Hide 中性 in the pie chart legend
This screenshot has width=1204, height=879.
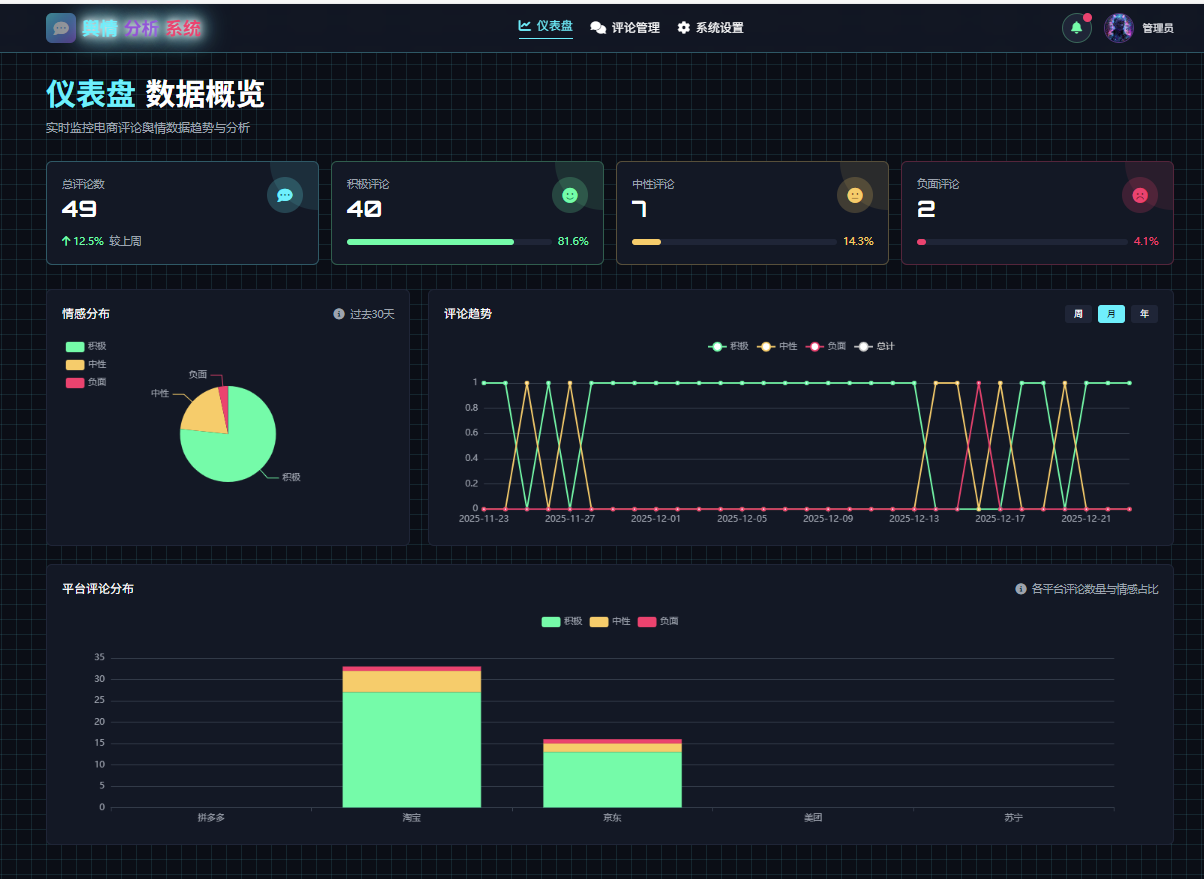click(x=86, y=364)
